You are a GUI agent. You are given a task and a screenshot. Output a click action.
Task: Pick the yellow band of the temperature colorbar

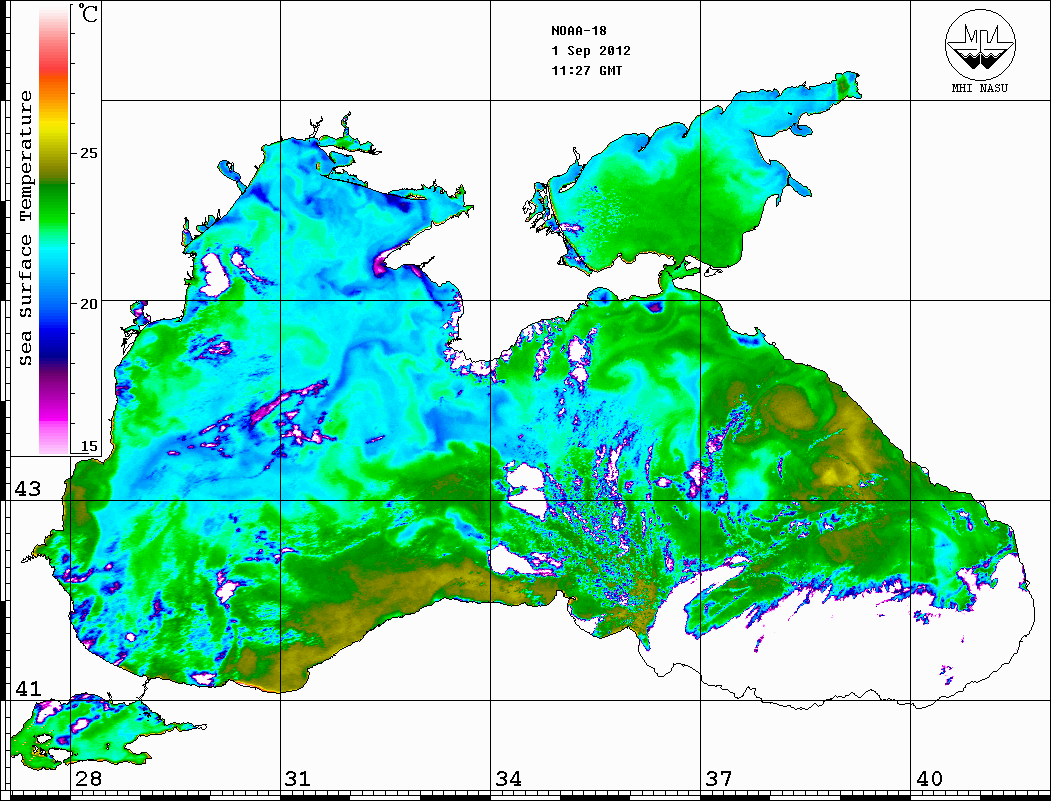click(x=54, y=127)
